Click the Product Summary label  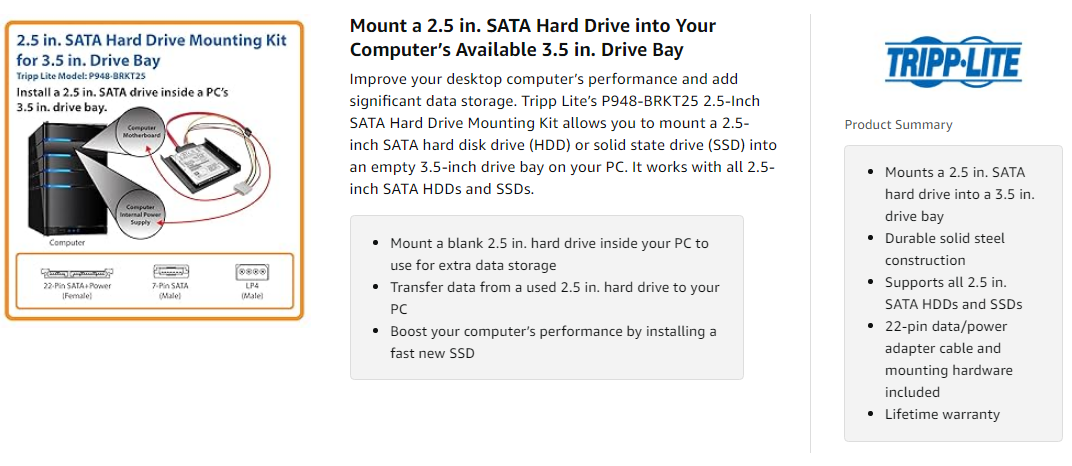pyautogui.click(x=898, y=125)
